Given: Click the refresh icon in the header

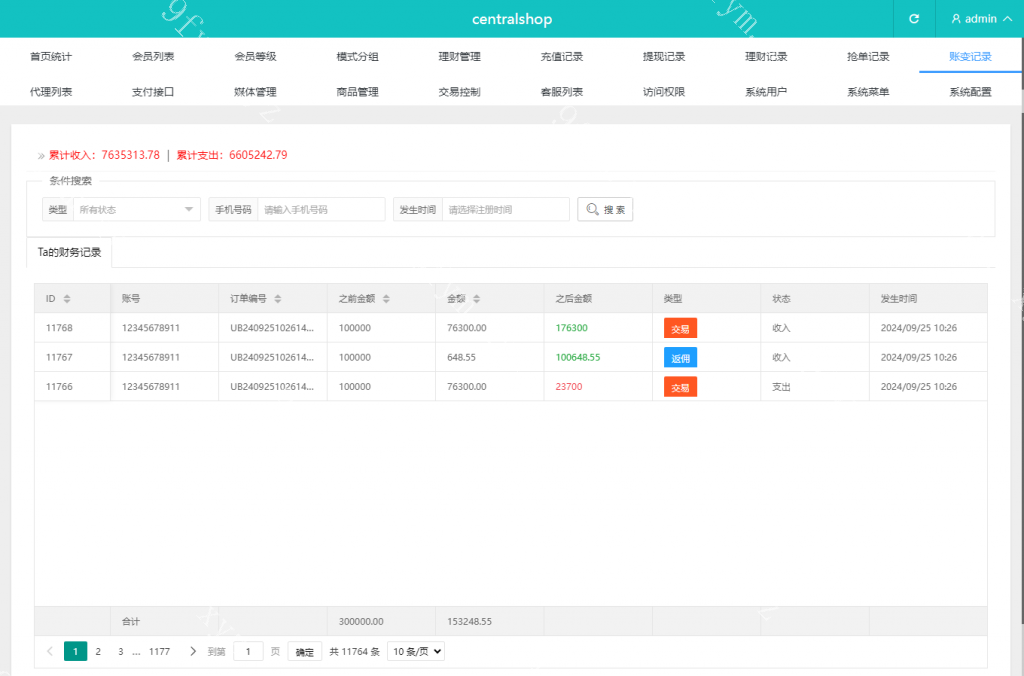Looking at the screenshot, I should pyautogui.click(x=914, y=19).
